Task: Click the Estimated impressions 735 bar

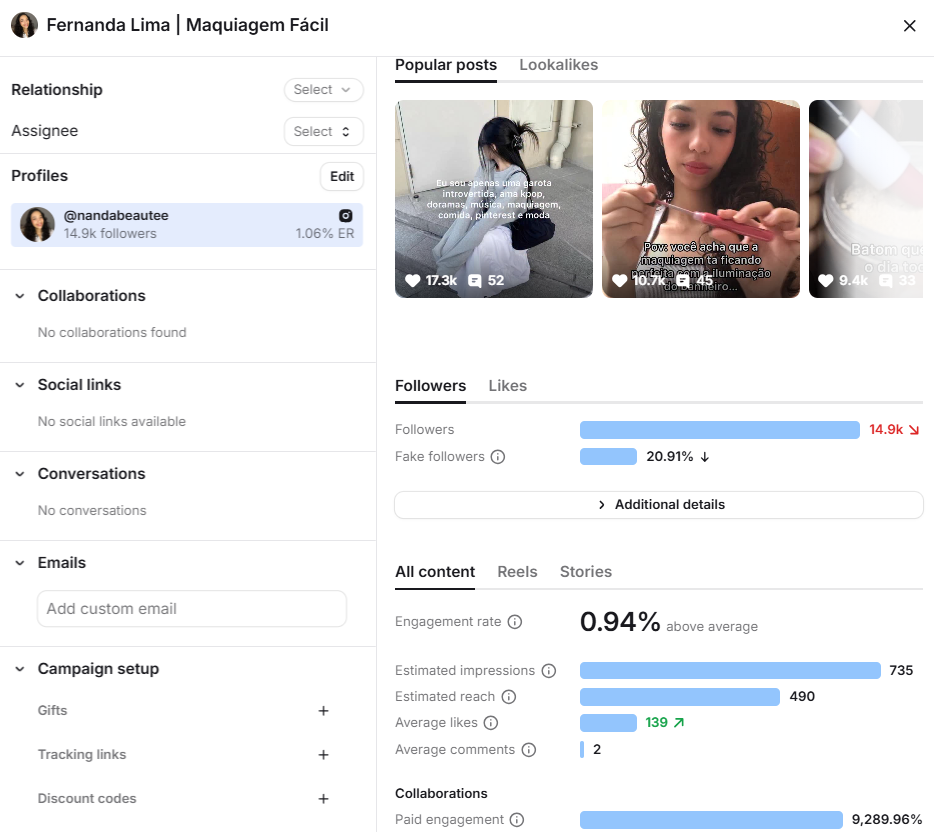Action: (x=730, y=671)
